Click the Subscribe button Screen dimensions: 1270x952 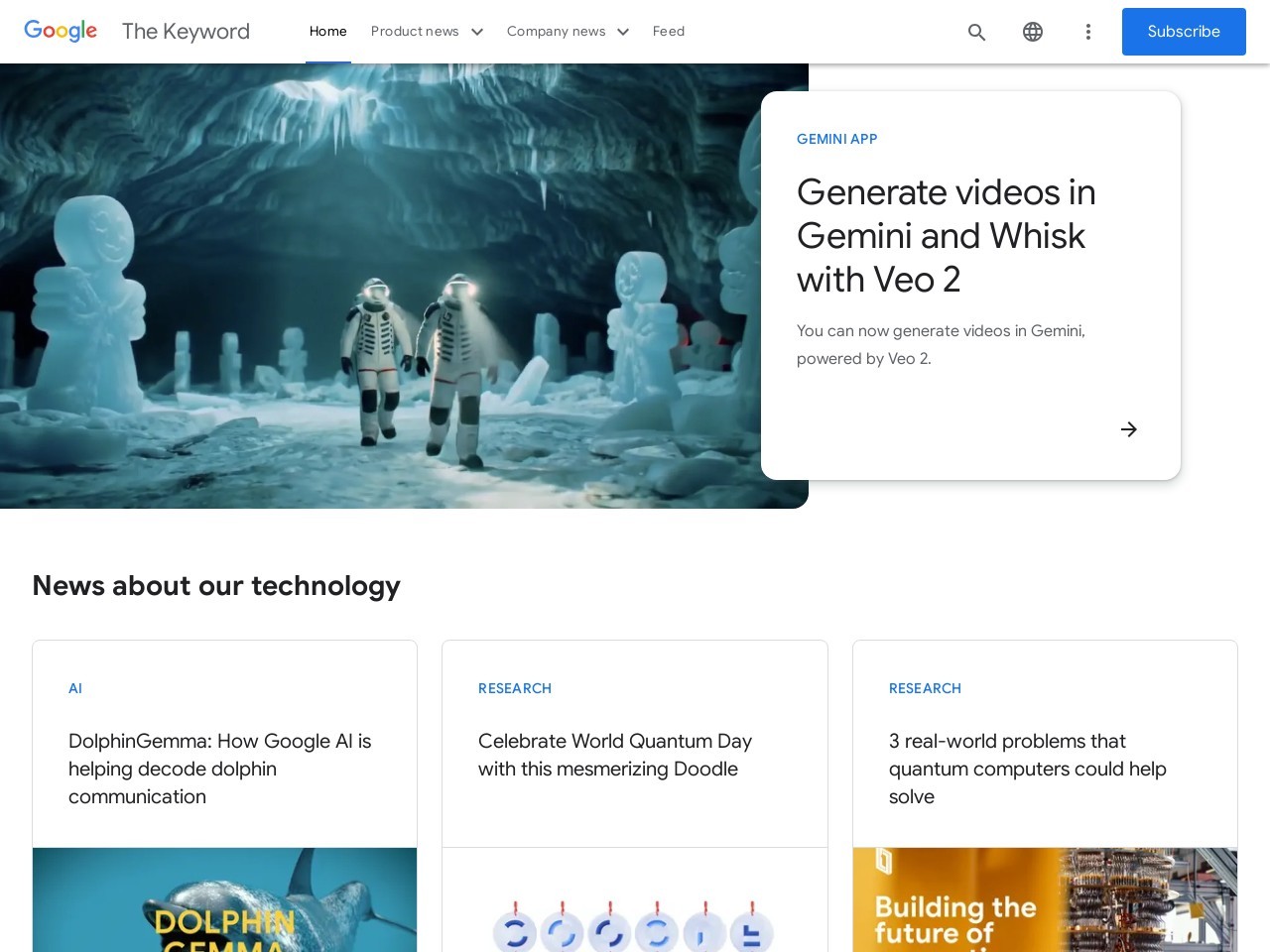click(1184, 32)
